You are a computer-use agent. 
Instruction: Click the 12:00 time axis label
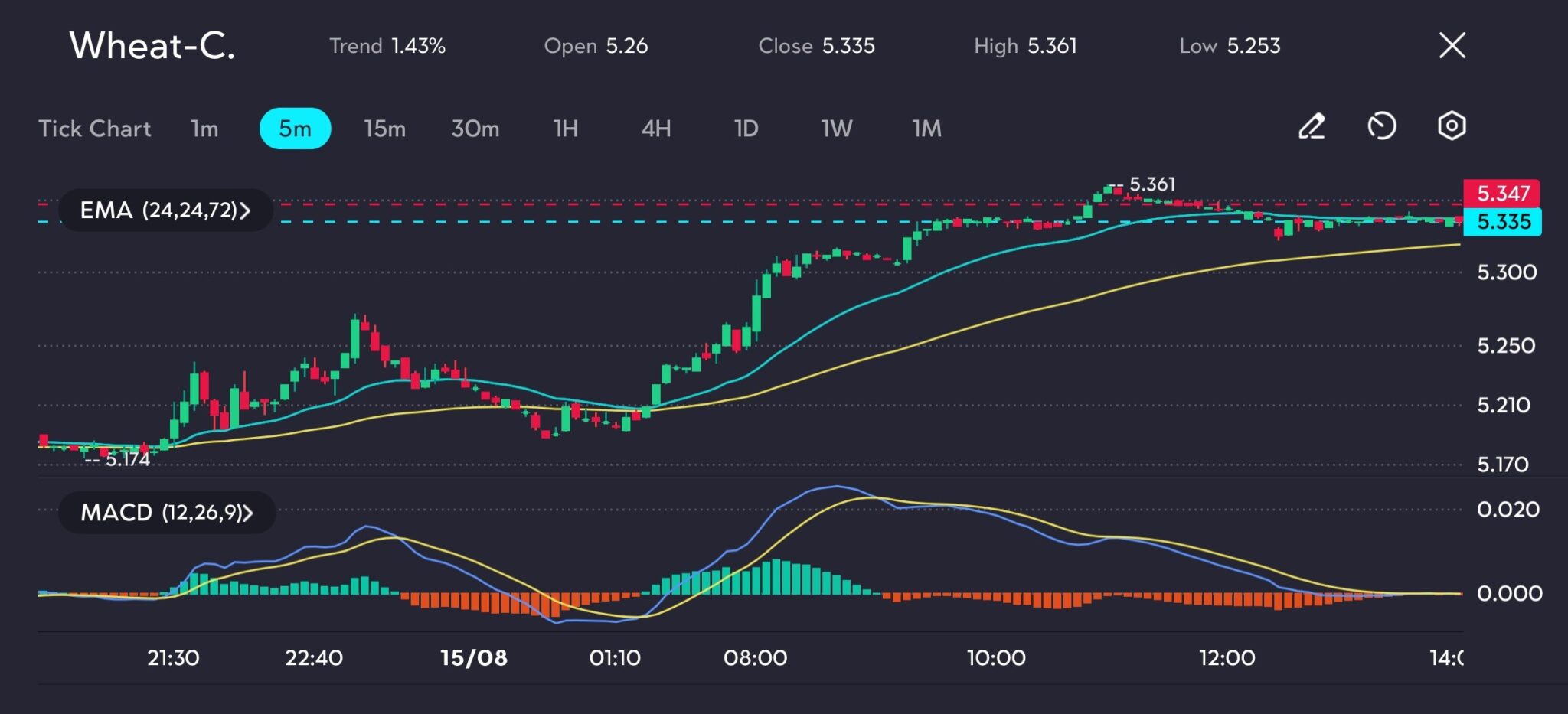pyautogui.click(x=1227, y=658)
